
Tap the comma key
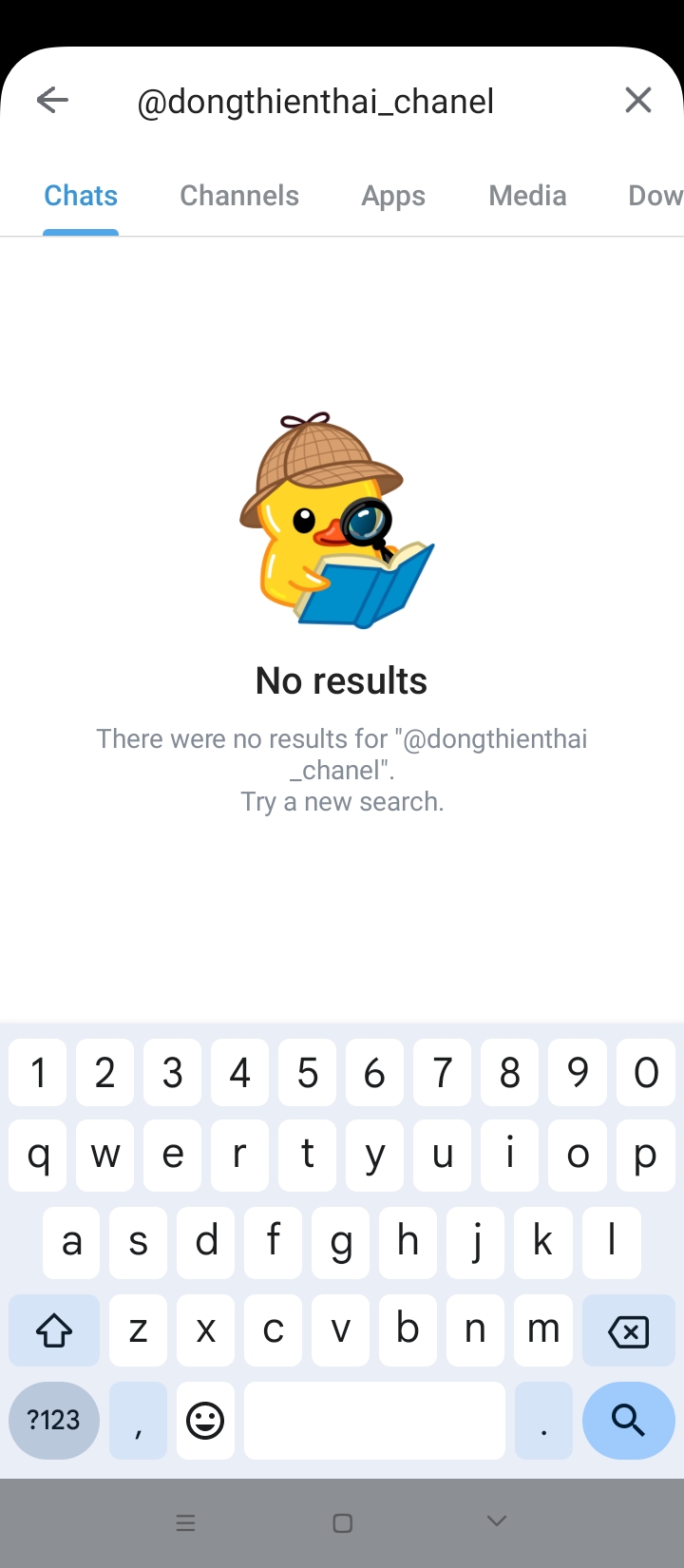[139, 1421]
